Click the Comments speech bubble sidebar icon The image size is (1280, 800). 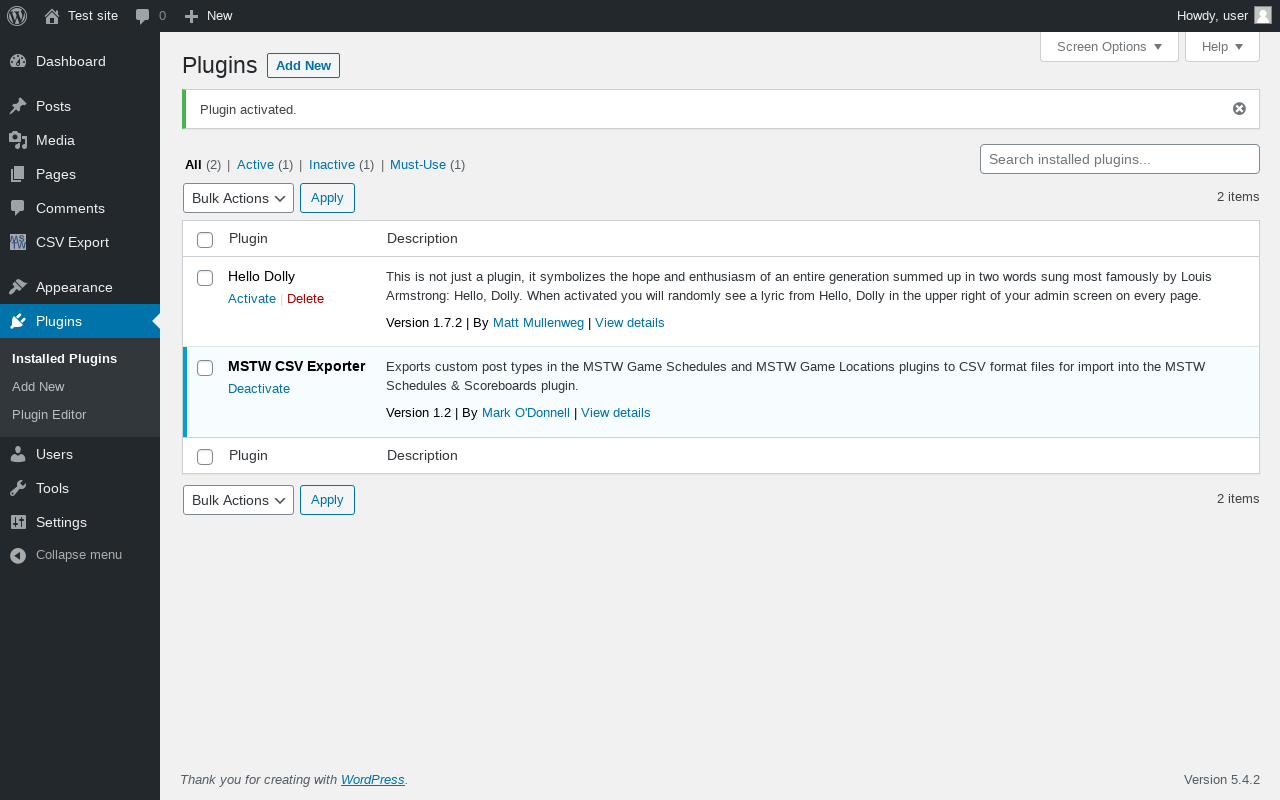(18, 208)
